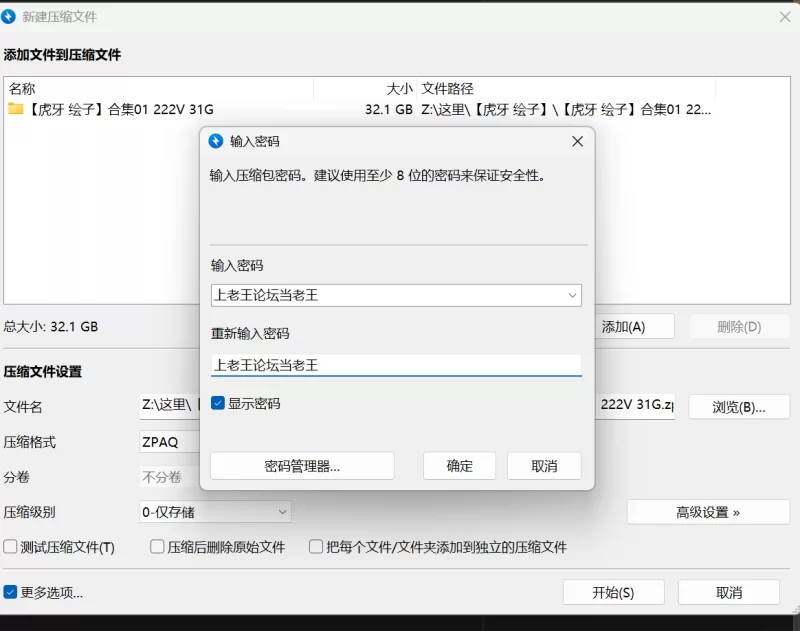
Task: Click the Z:\这里\ file path cell
Action: pyautogui.click(x=566, y=109)
